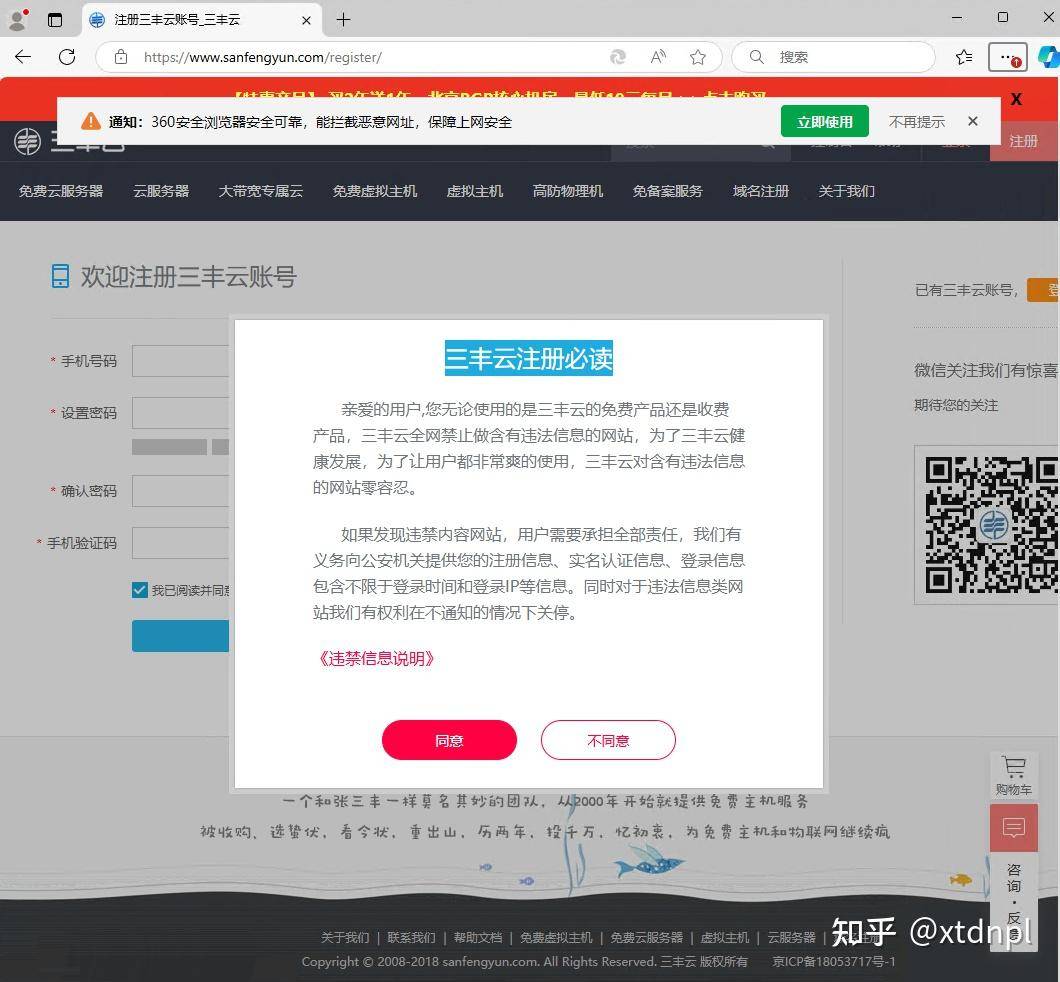Open the browser settings and more menu
The height and width of the screenshot is (982, 1060).
point(1007,57)
